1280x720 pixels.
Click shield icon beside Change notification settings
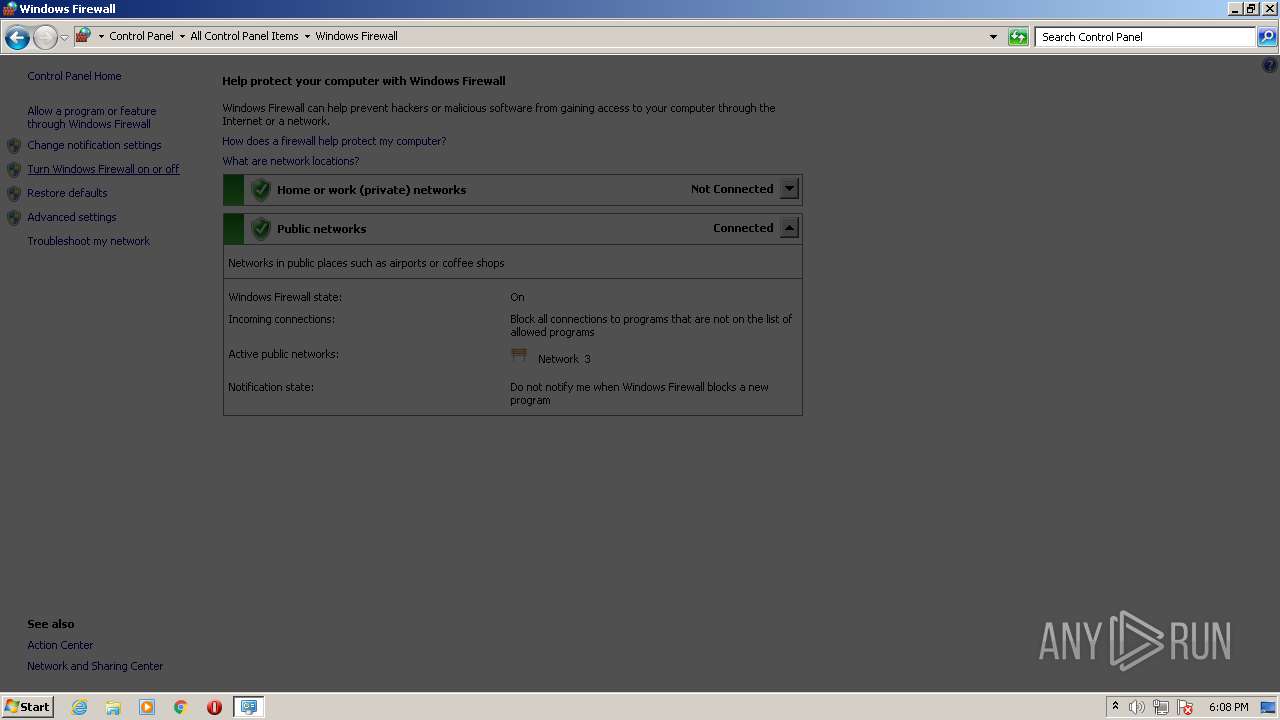14,146
